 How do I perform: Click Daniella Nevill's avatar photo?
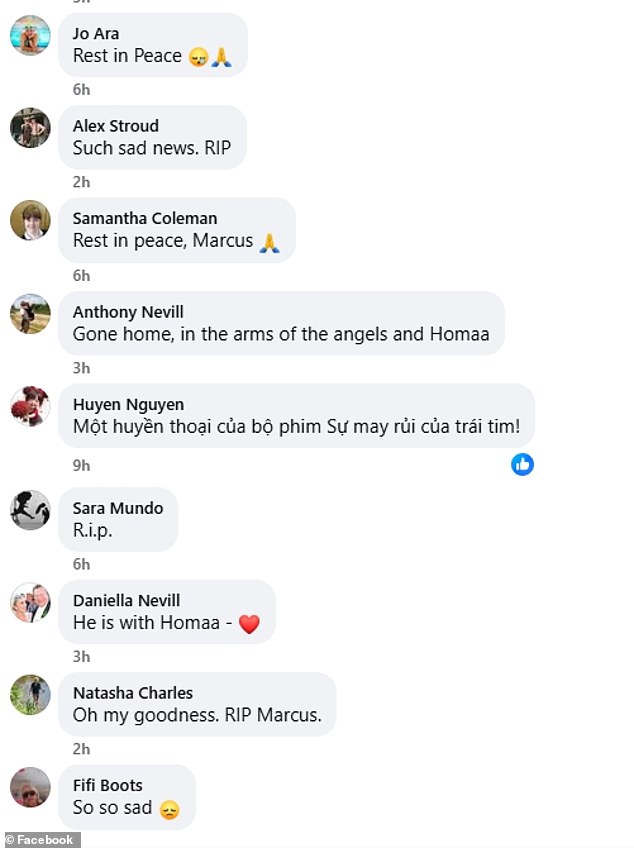pos(29,604)
